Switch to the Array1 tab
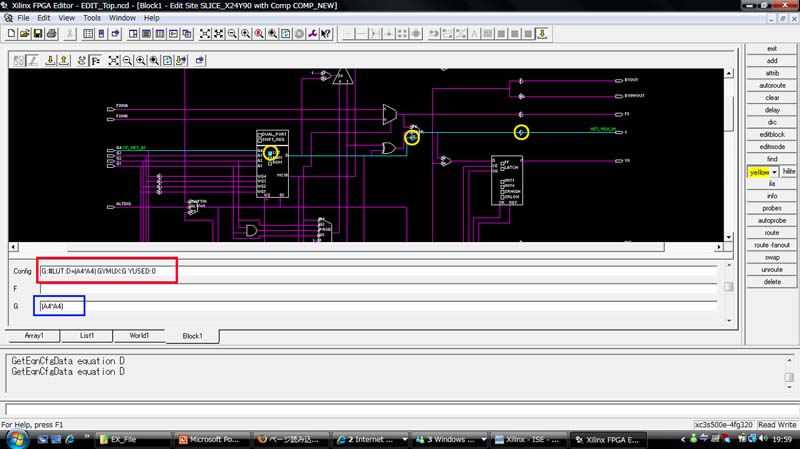 34,336
